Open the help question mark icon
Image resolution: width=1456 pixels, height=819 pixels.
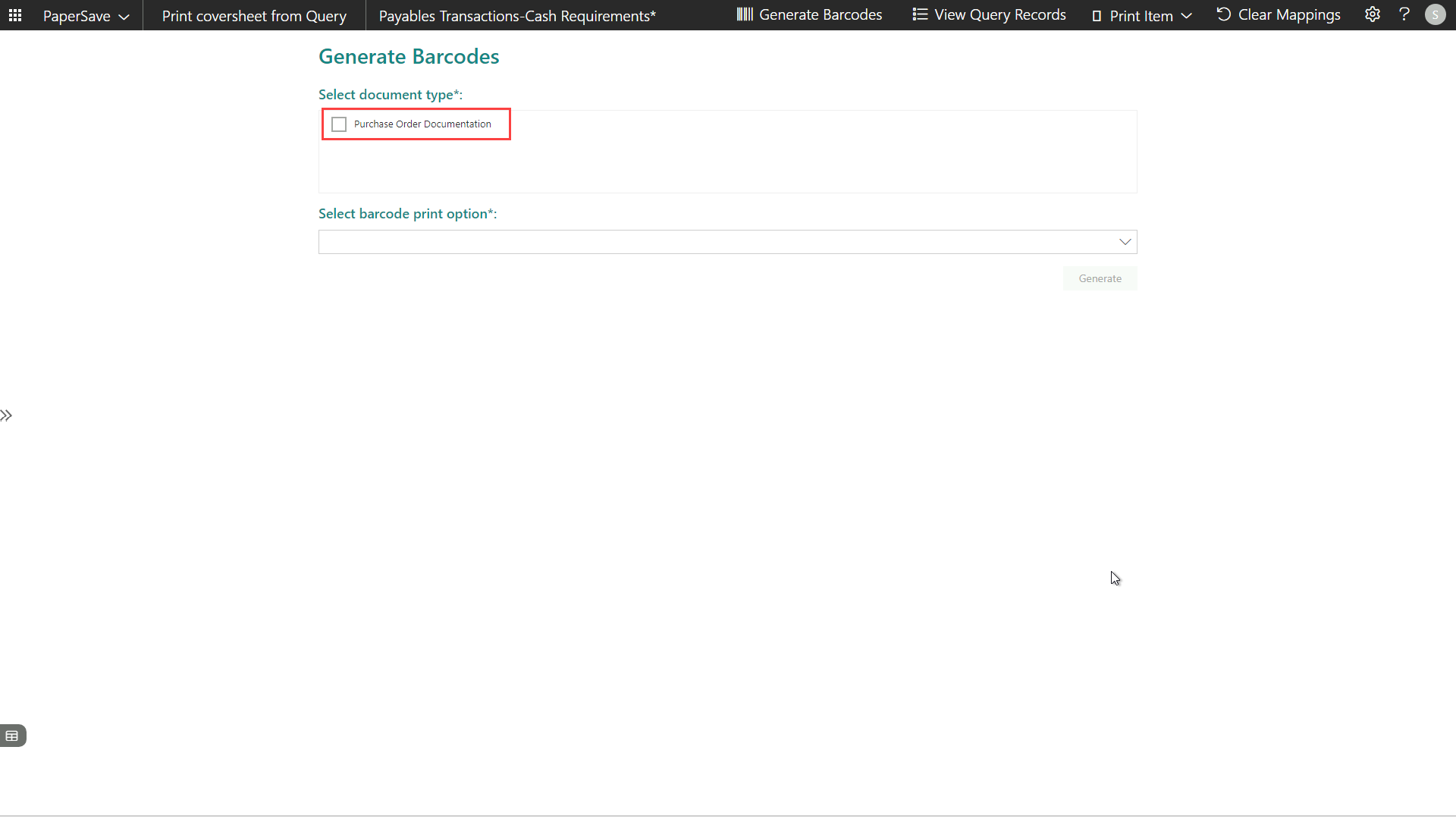coord(1404,14)
